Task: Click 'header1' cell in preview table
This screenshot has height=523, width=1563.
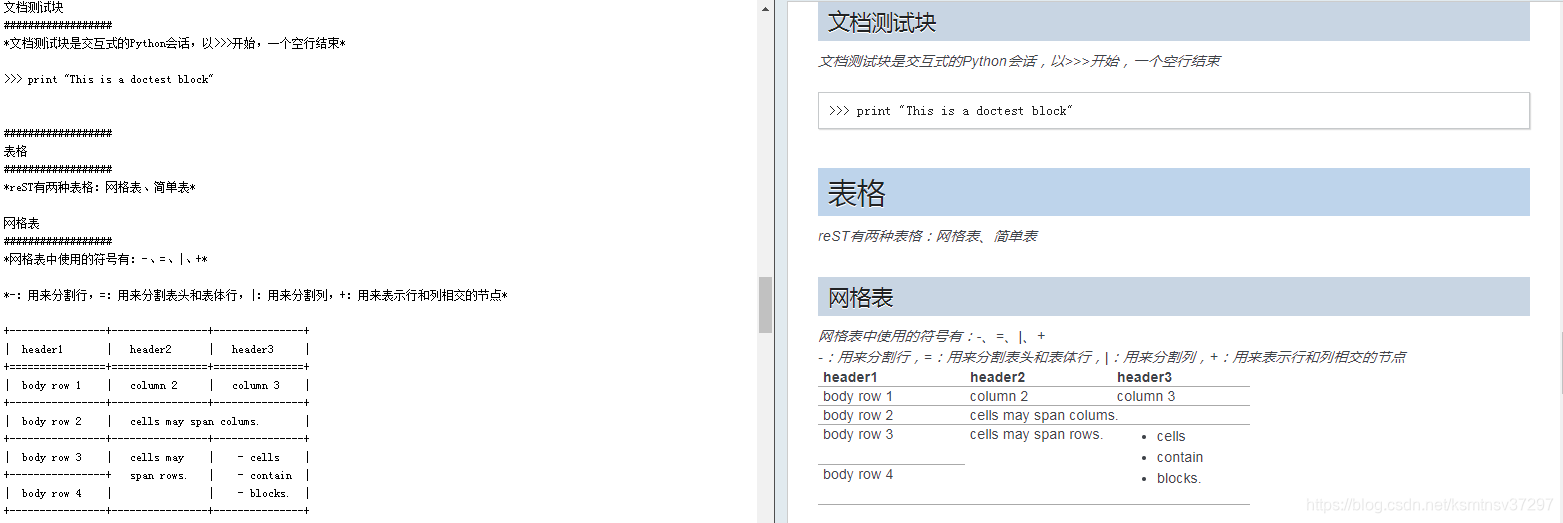Action: click(x=850, y=377)
